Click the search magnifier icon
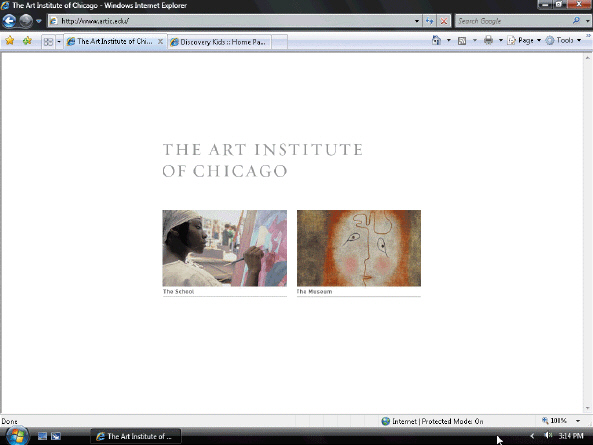Screen dimensions: 593x445 click(576, 21)
